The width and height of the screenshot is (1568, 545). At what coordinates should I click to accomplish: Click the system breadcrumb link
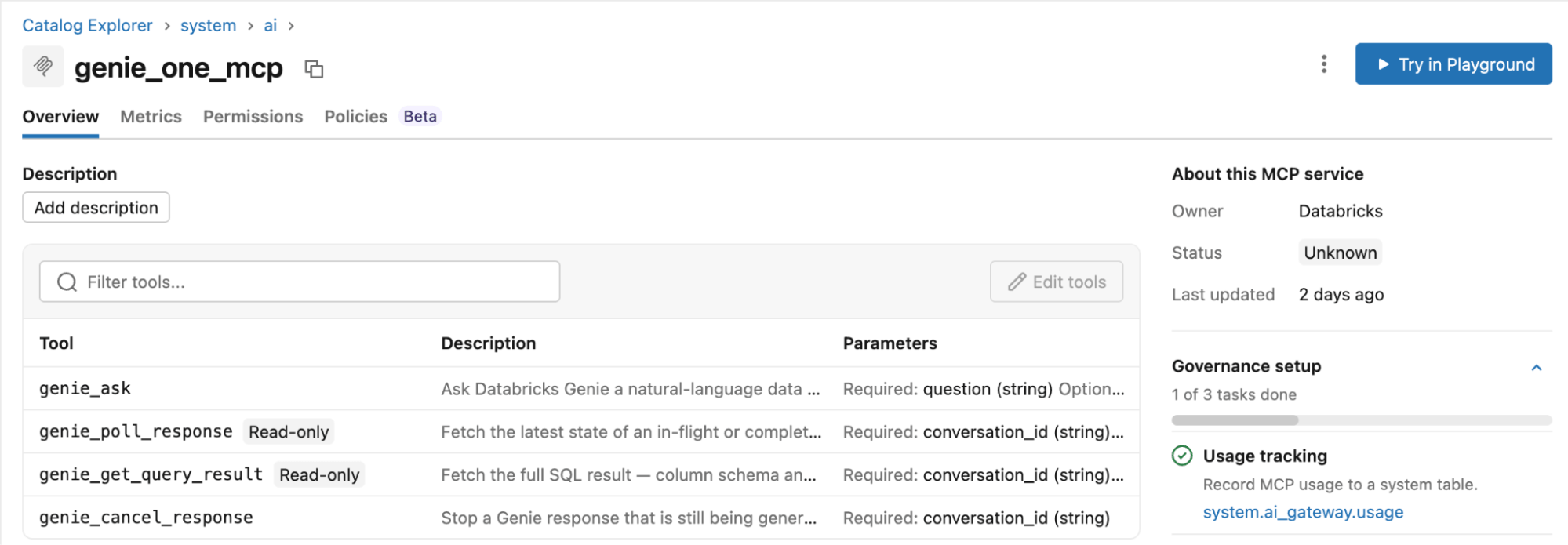pyautogui.click(x=208, y=26)
